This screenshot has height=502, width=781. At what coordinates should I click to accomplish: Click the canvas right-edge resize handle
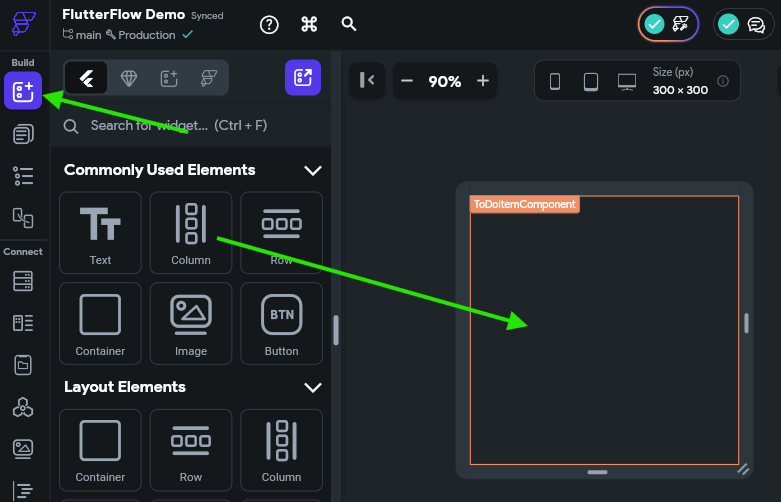pyautogui.click(x=746, y=323)
